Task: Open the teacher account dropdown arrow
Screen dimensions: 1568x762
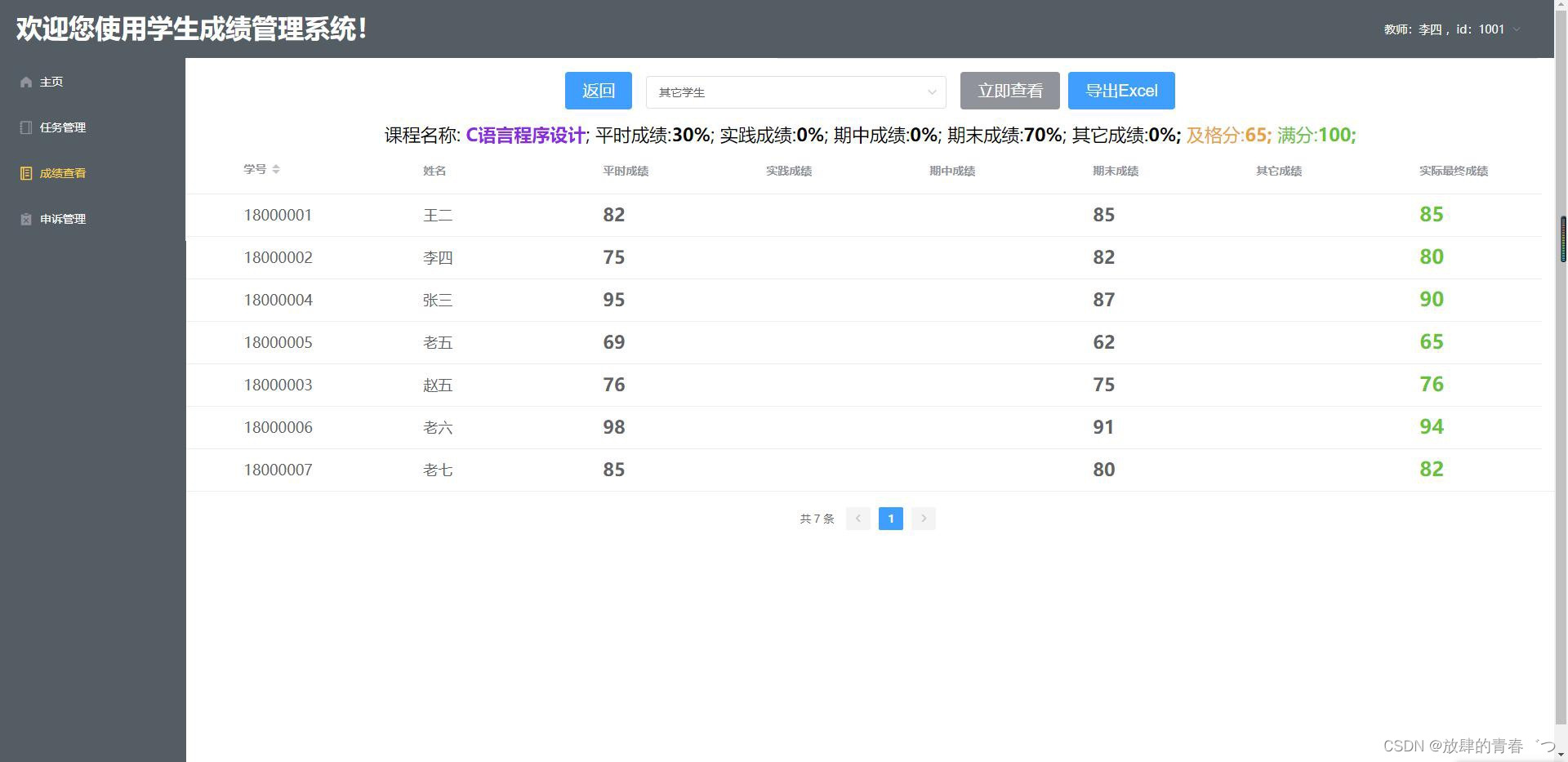Action: point(1517,29)
